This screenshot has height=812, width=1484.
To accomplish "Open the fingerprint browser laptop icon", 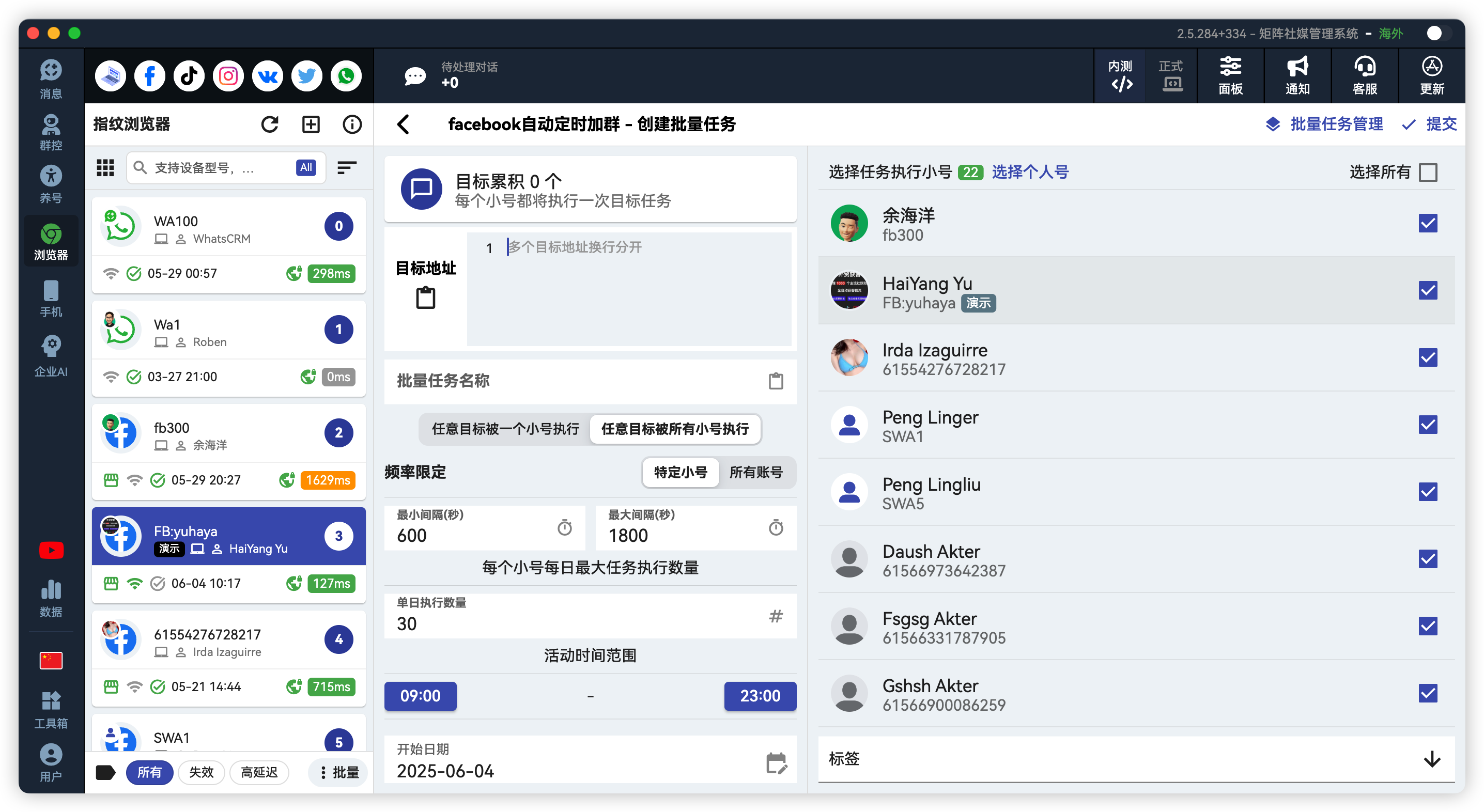I will pos(111,76).
